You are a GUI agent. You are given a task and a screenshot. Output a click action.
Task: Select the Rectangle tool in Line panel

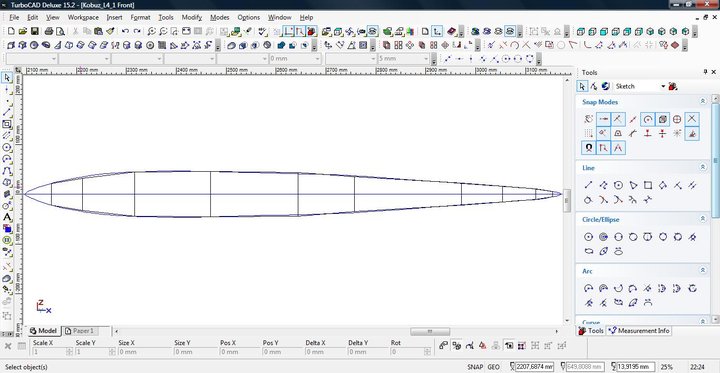click(647, 185)
